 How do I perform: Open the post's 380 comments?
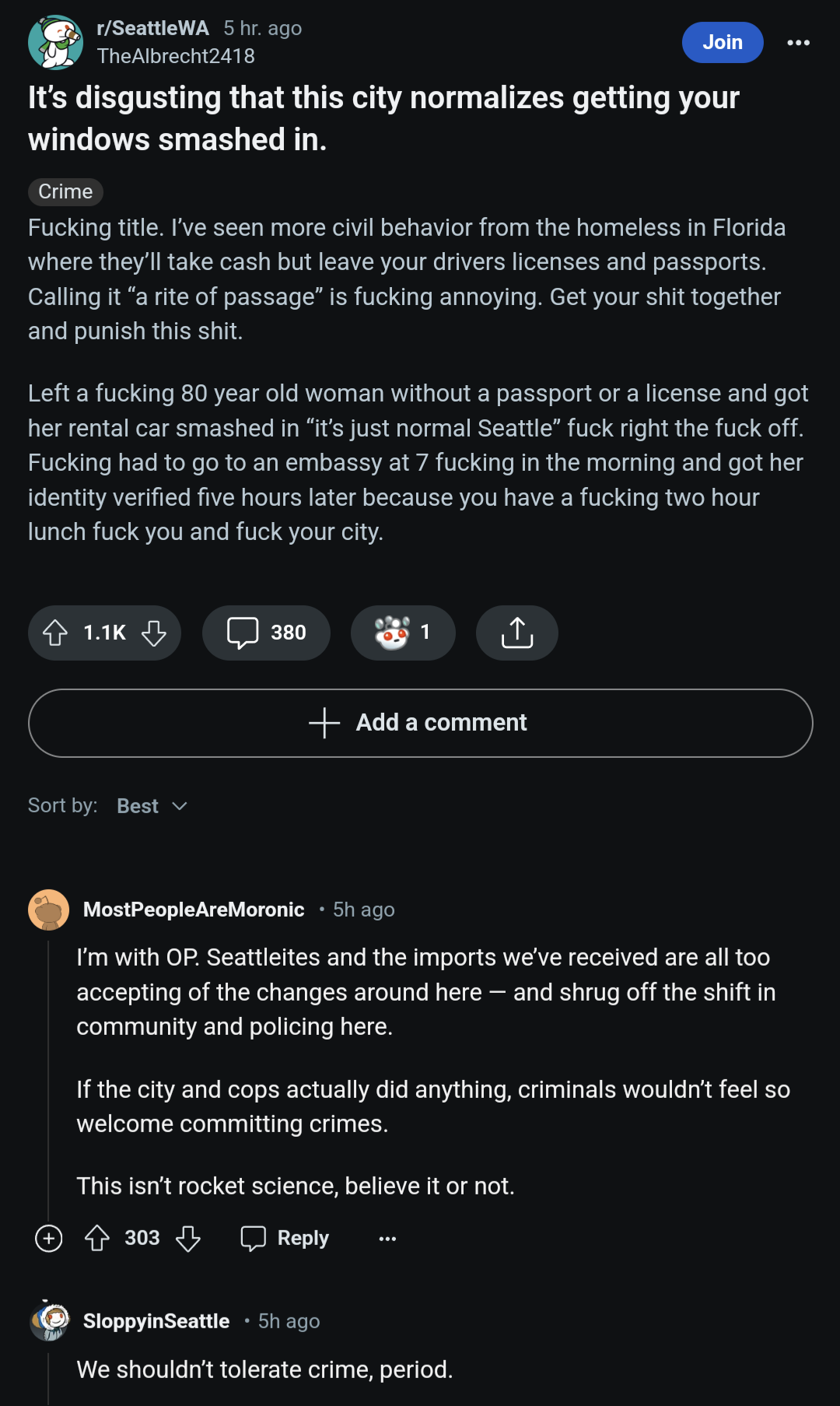click(x=266, y=633)
